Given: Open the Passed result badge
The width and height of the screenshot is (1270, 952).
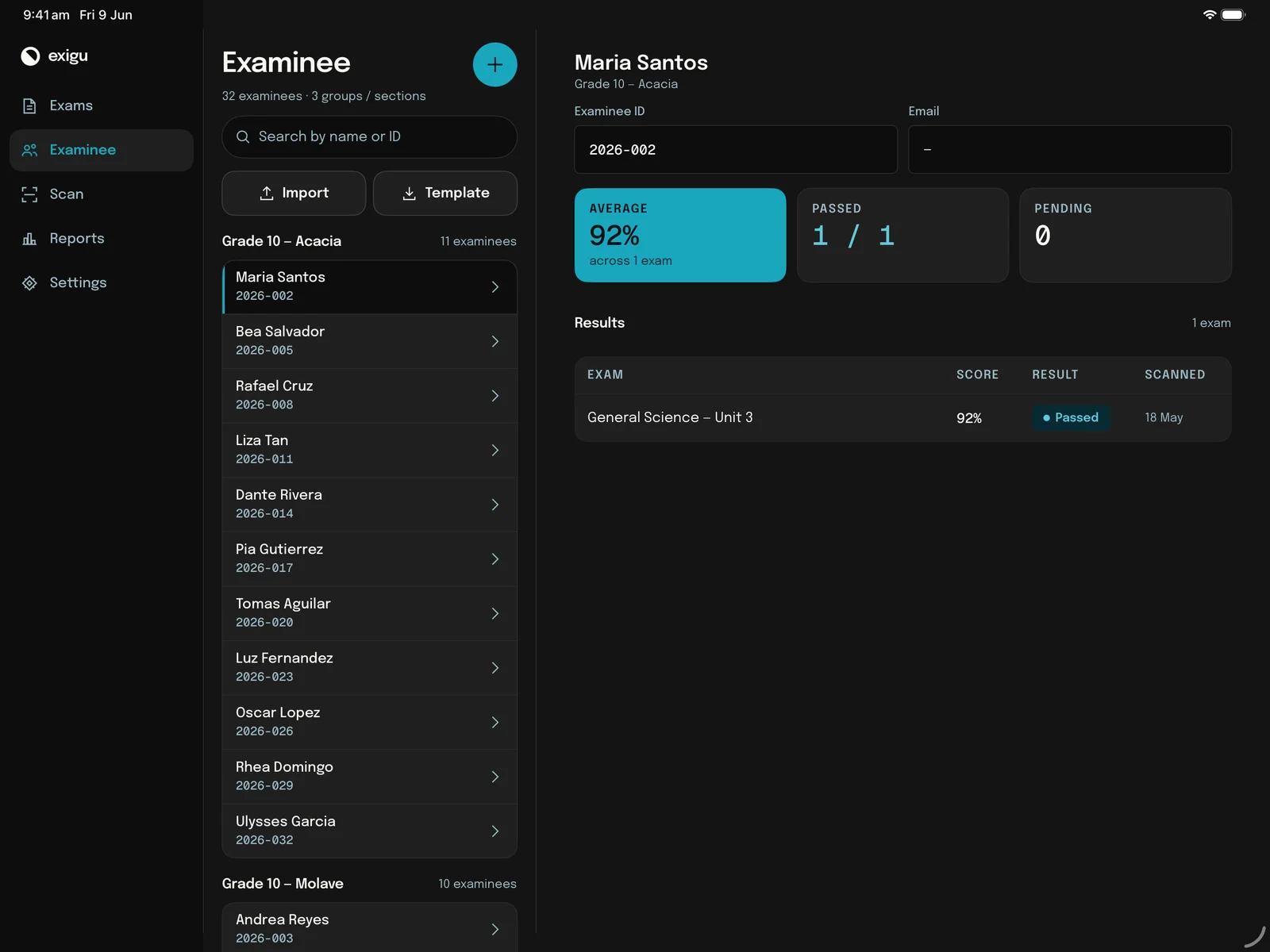Looking at the screenshot, I should [1071, 417].
